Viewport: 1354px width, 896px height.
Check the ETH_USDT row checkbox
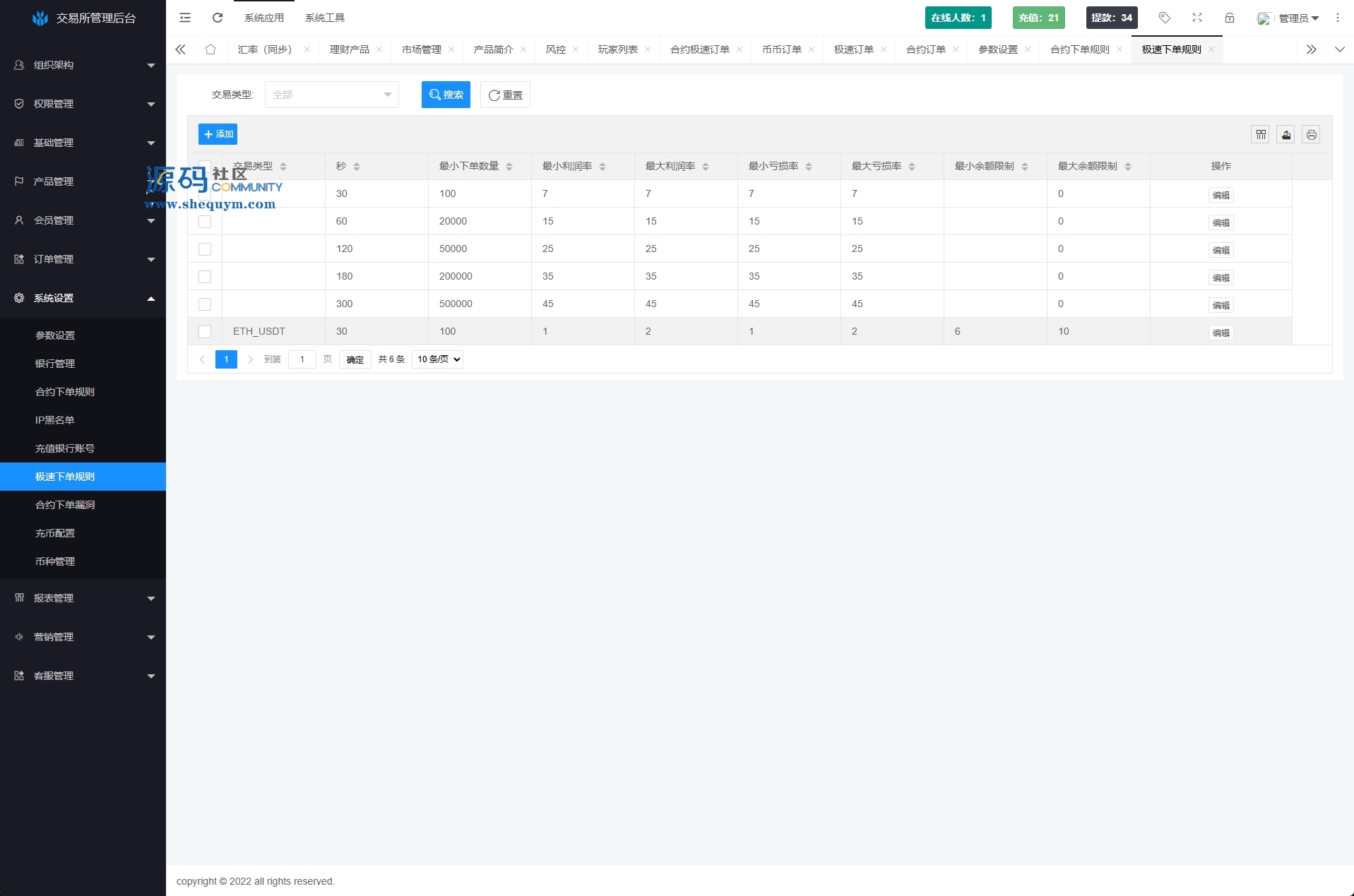point(205,331)
